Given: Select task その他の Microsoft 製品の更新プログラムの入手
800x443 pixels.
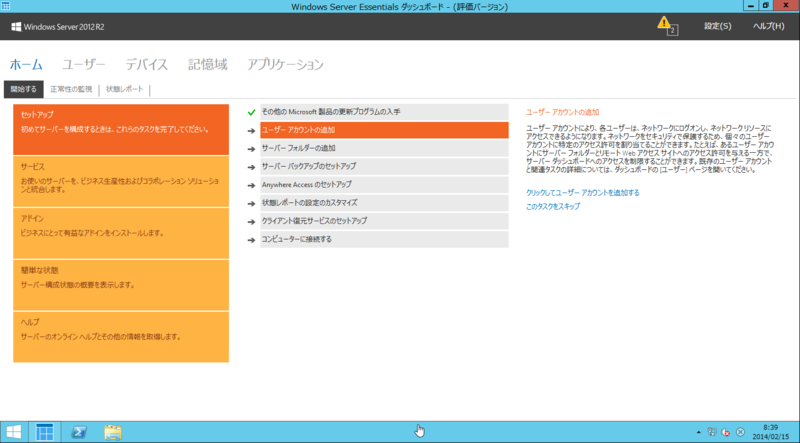Looking at the screenshot, I should (384, 112).
